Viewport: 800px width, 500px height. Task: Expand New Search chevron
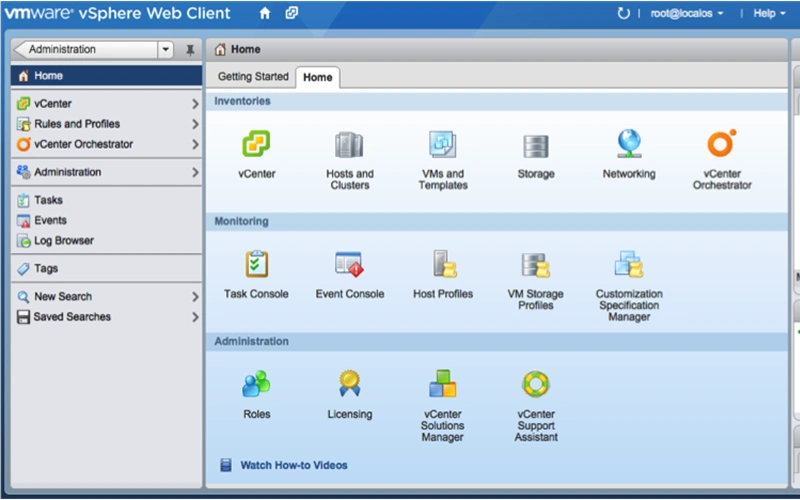pyautogui.click(x=195, y=296)
